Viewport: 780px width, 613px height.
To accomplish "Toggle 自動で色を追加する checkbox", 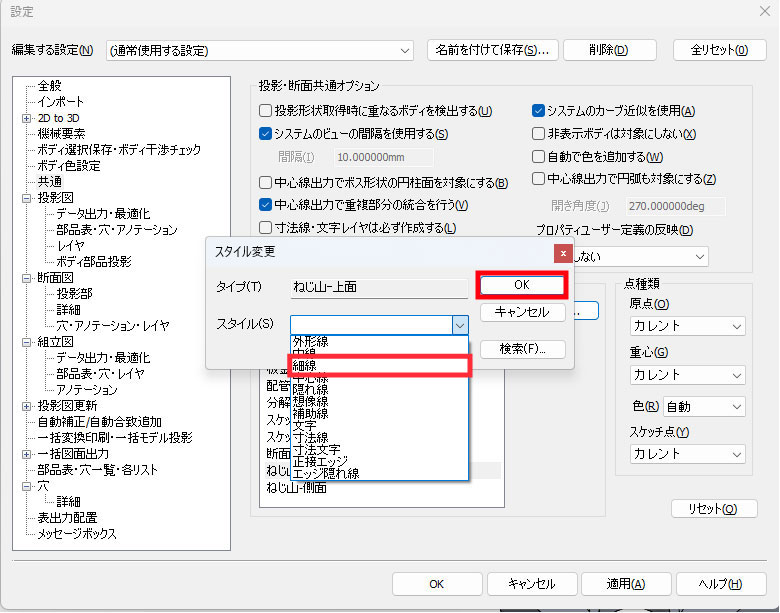I will point(539,157).
